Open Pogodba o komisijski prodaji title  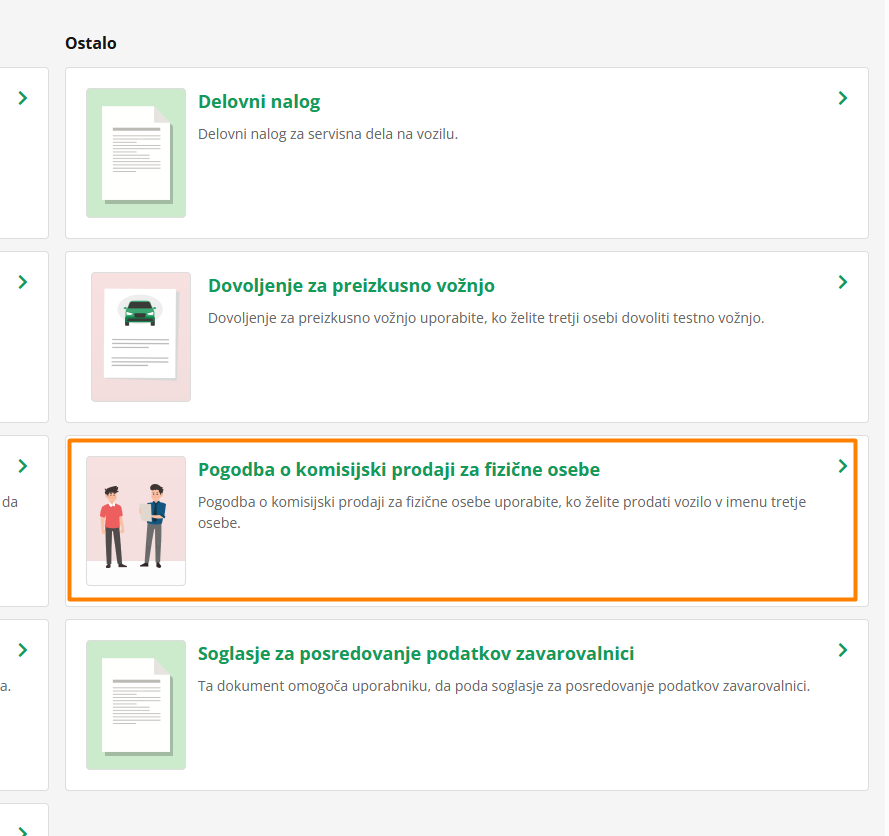399,470
